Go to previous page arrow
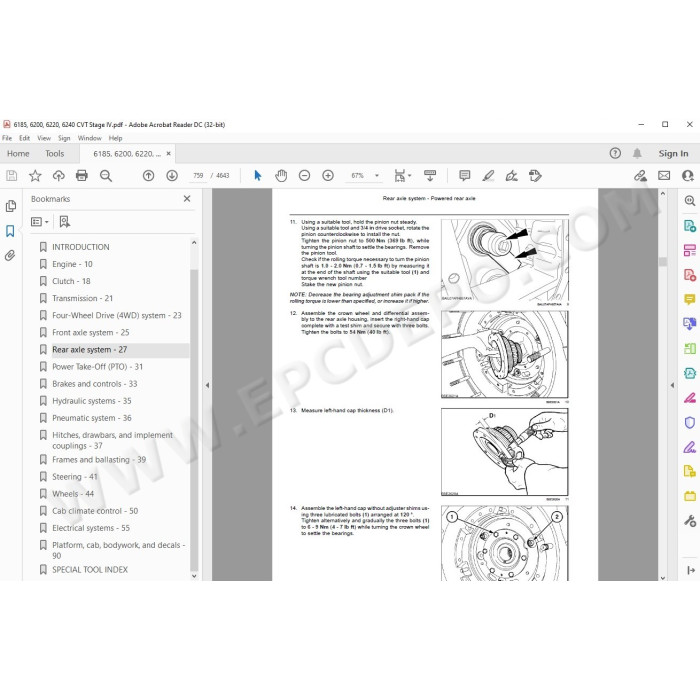The image size is (700, 700). click(148, 175)
